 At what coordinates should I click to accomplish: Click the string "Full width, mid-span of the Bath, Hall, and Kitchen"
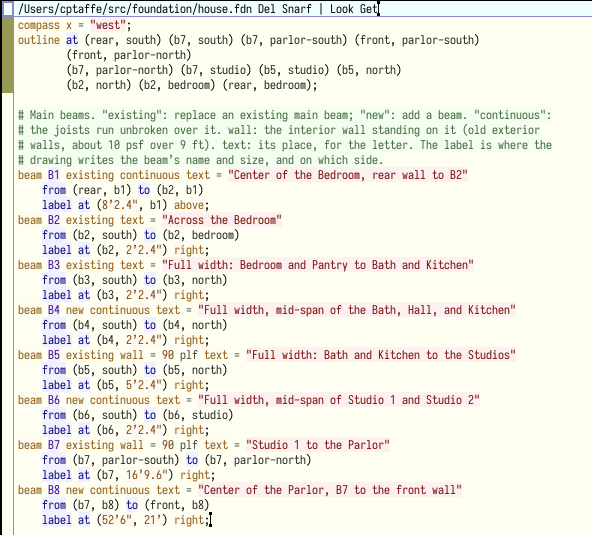coord(357,310)
